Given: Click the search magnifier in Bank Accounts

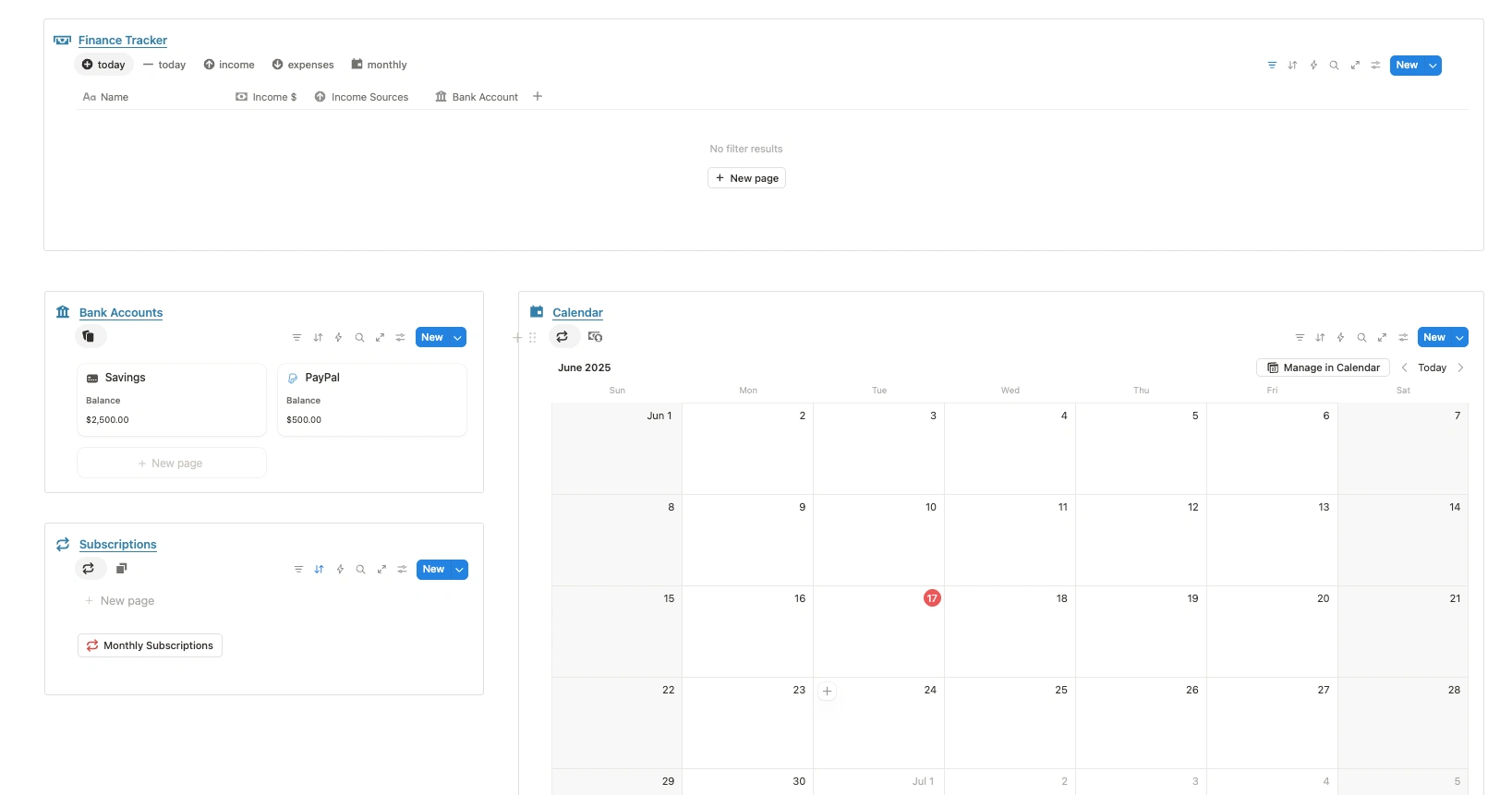Looking at the screenshot, I should coord(359,338).
